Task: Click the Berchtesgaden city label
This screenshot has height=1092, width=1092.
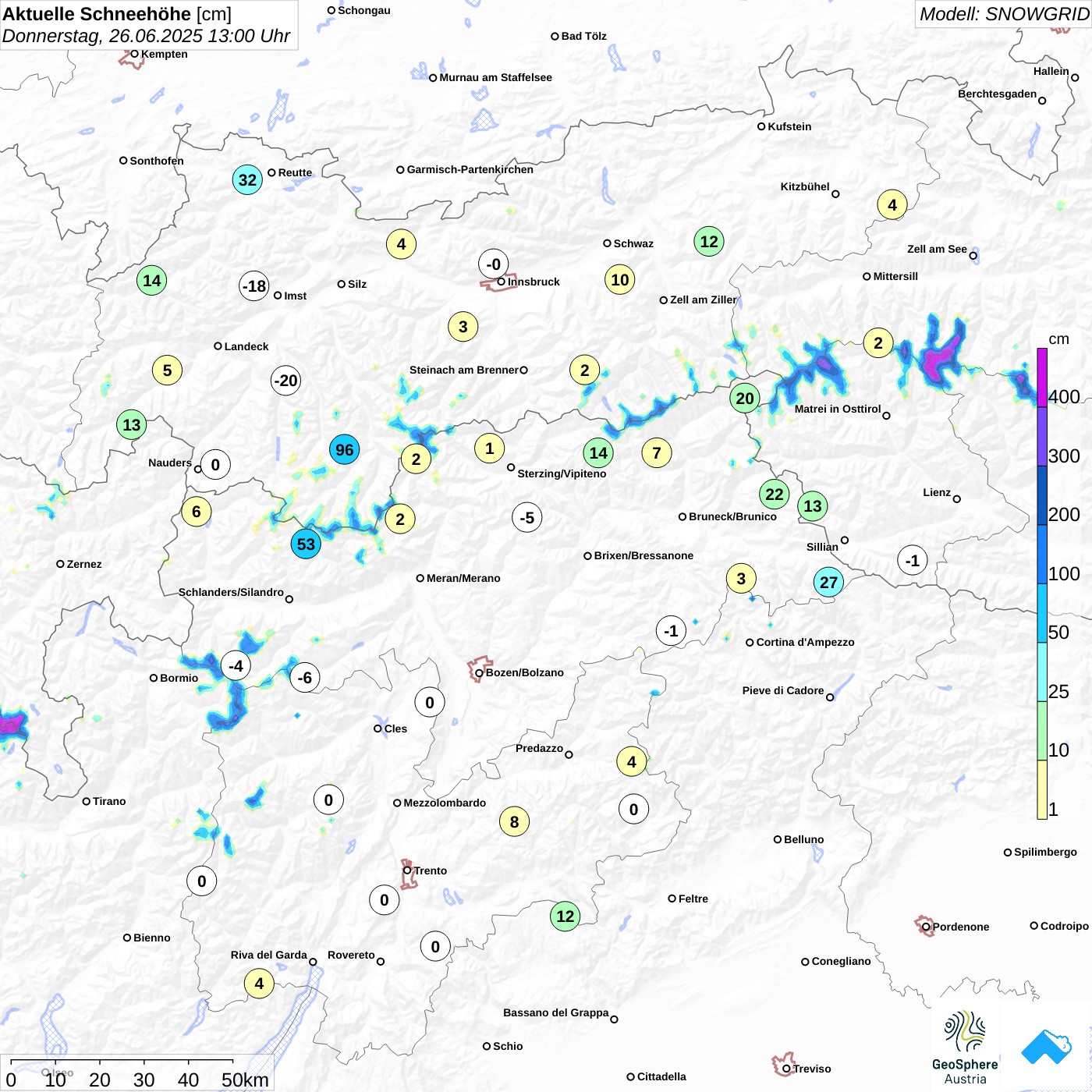Action: [997, 94]
